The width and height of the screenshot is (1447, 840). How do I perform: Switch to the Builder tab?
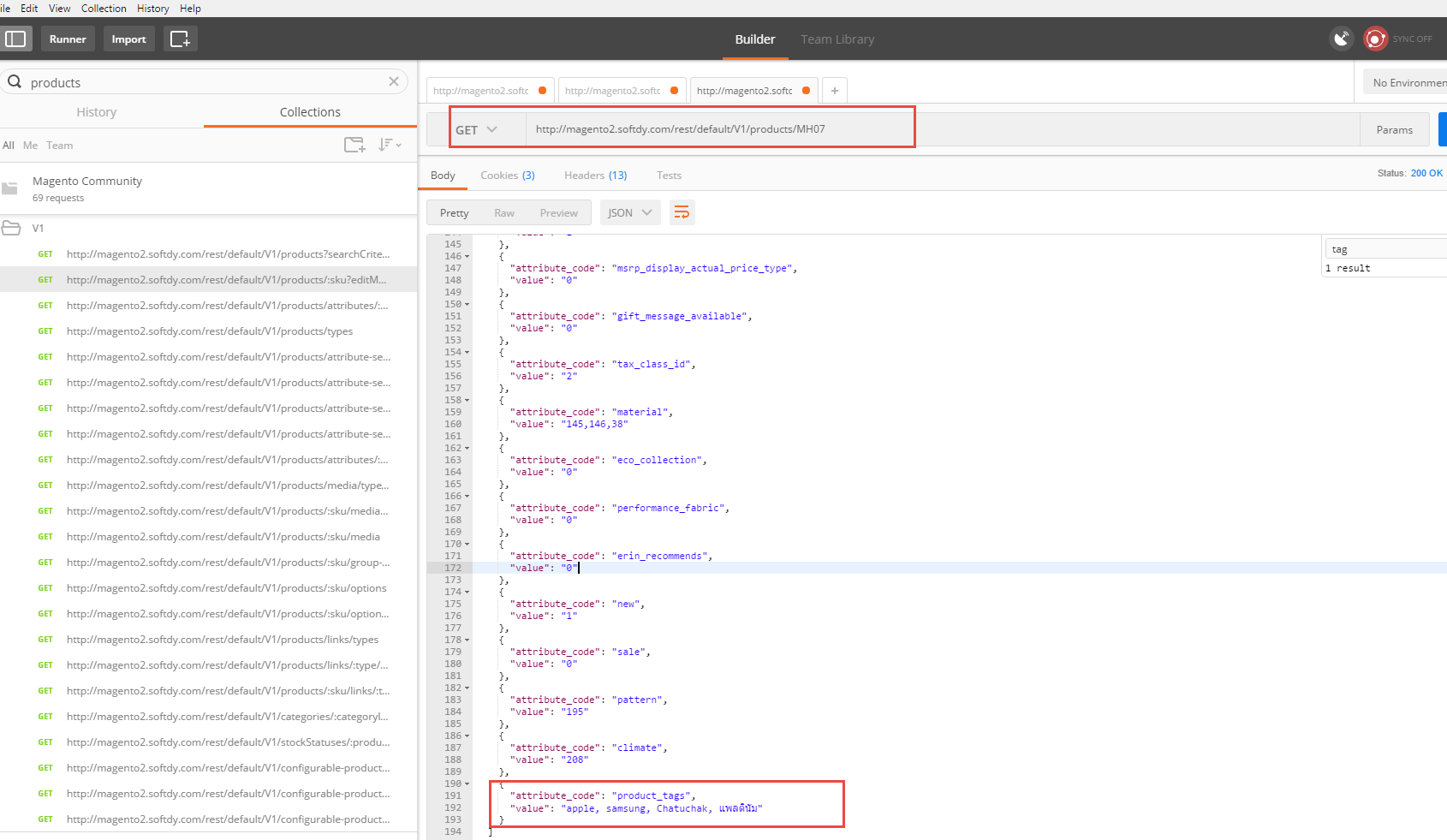pyautogui.click(x=755, y=39)
